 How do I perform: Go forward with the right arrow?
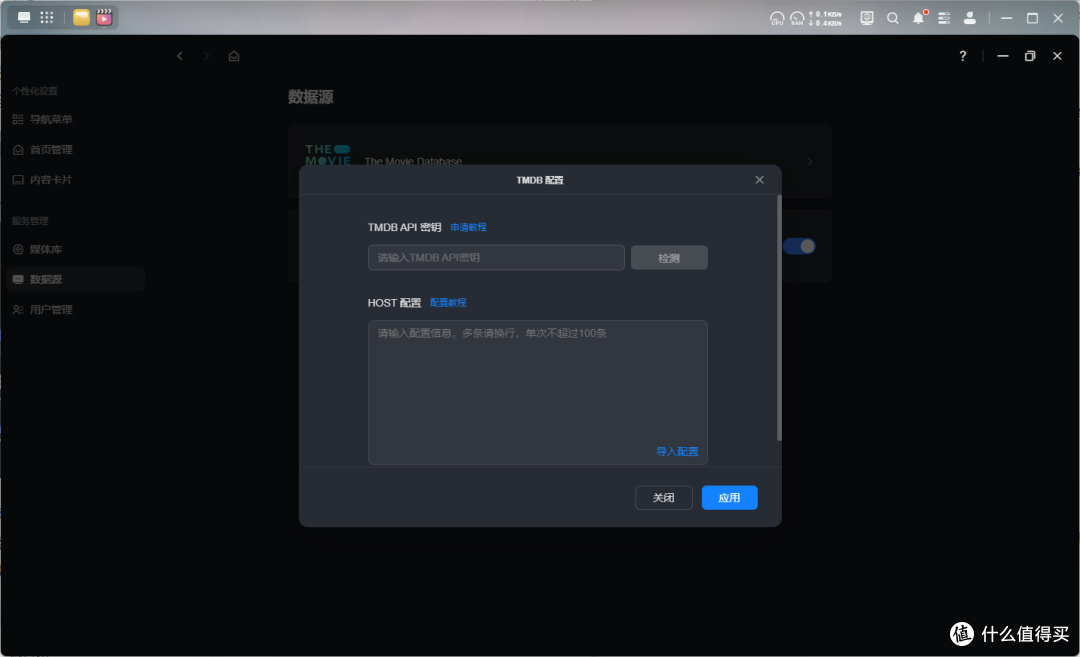[x=207, y=56]
